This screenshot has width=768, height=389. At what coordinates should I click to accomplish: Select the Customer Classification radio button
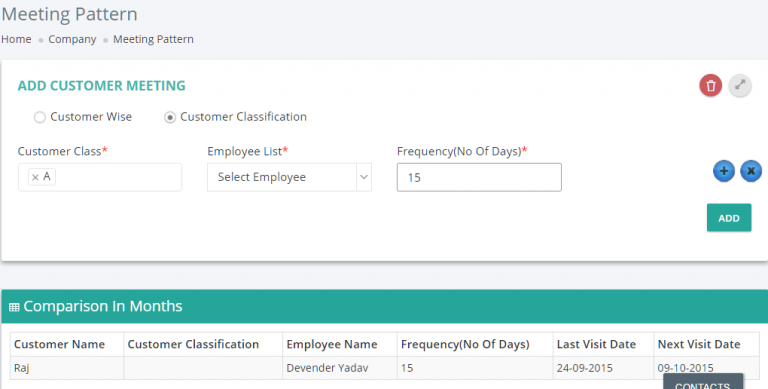coord(170,117)
